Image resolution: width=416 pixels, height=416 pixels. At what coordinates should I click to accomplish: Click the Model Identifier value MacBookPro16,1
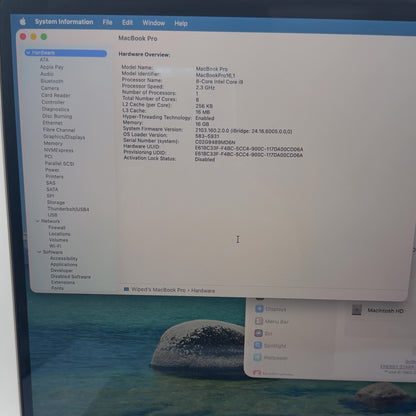pyautogui.click(x=215, y=75)
